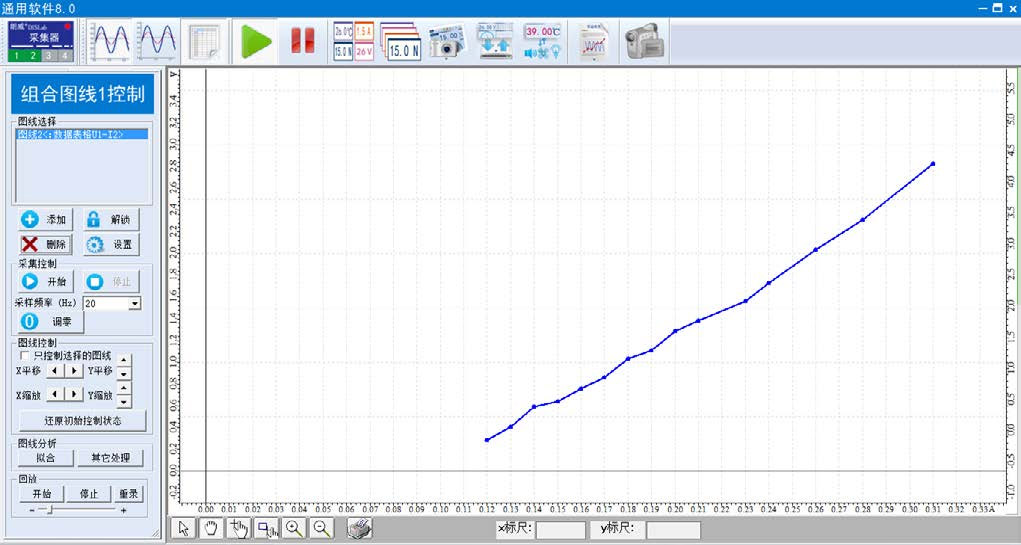
Task: Expand the 采样频率 (Hz) dropdown
Action: coord(134,303)
